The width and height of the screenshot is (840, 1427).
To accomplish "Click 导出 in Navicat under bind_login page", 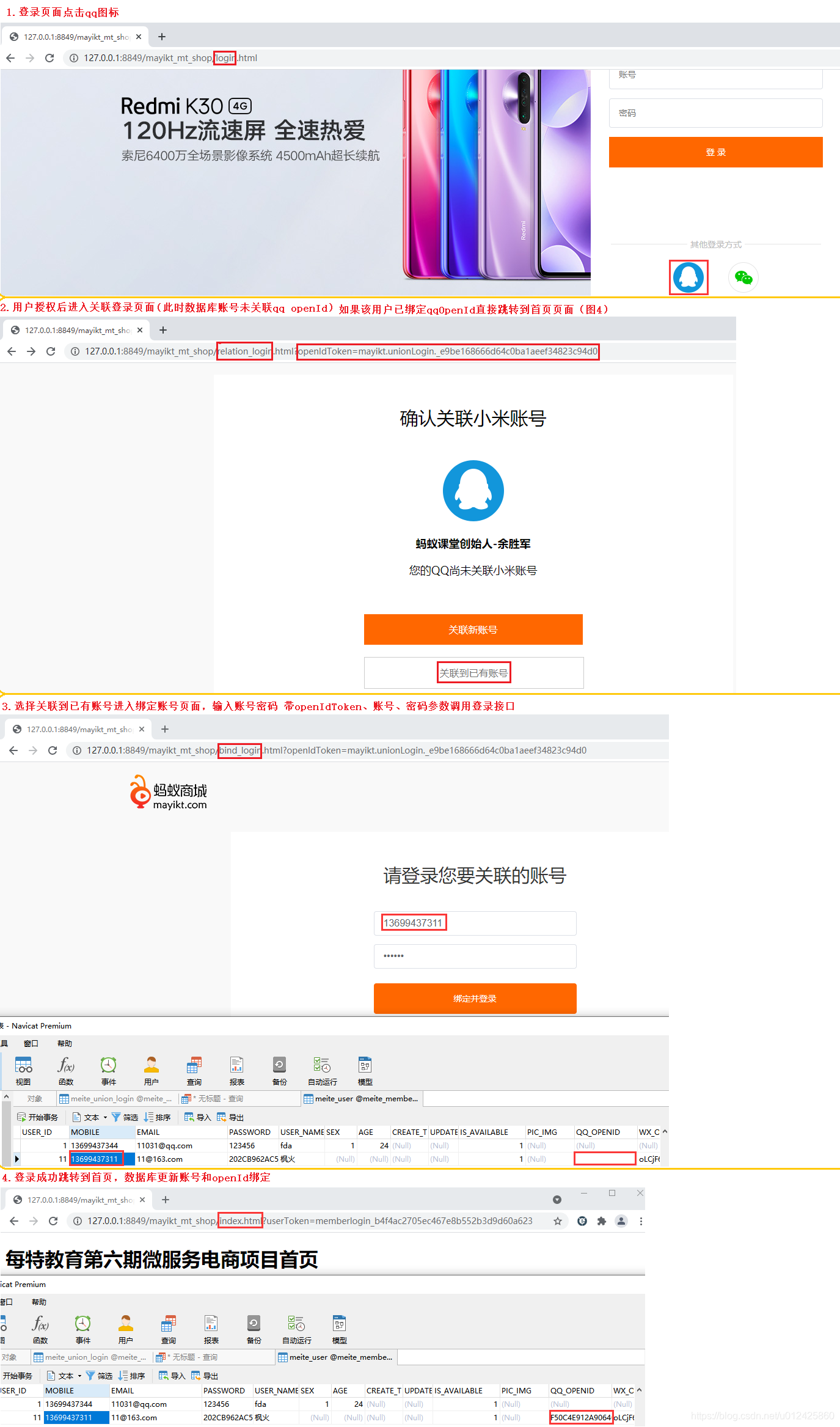I will coord(230,1117).
